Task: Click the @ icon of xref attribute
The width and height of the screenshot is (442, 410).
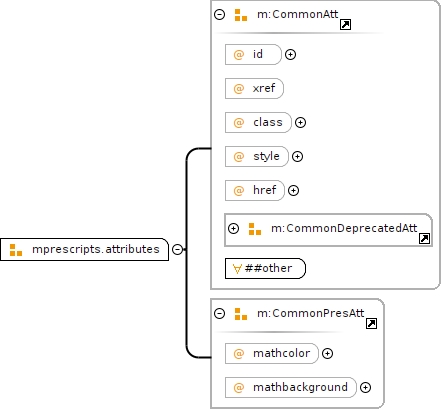Action: pos(239,89)
